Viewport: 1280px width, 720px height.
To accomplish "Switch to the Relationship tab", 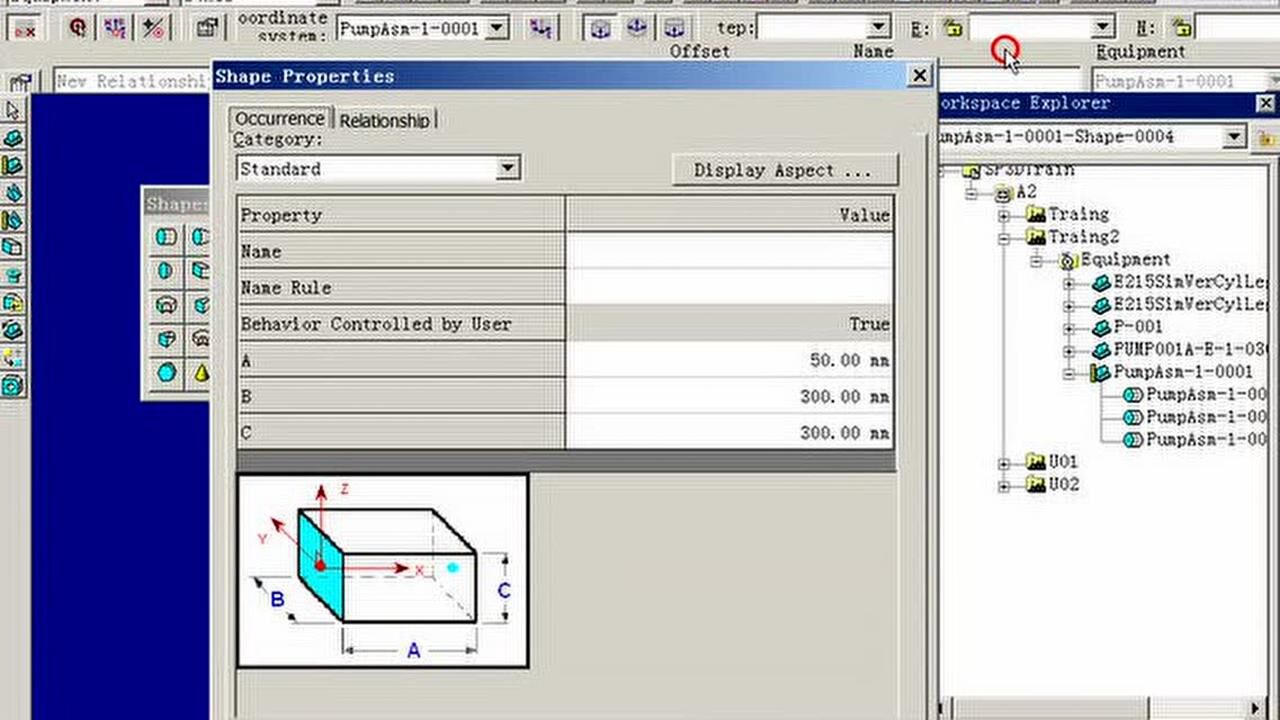I will (384, 120).
